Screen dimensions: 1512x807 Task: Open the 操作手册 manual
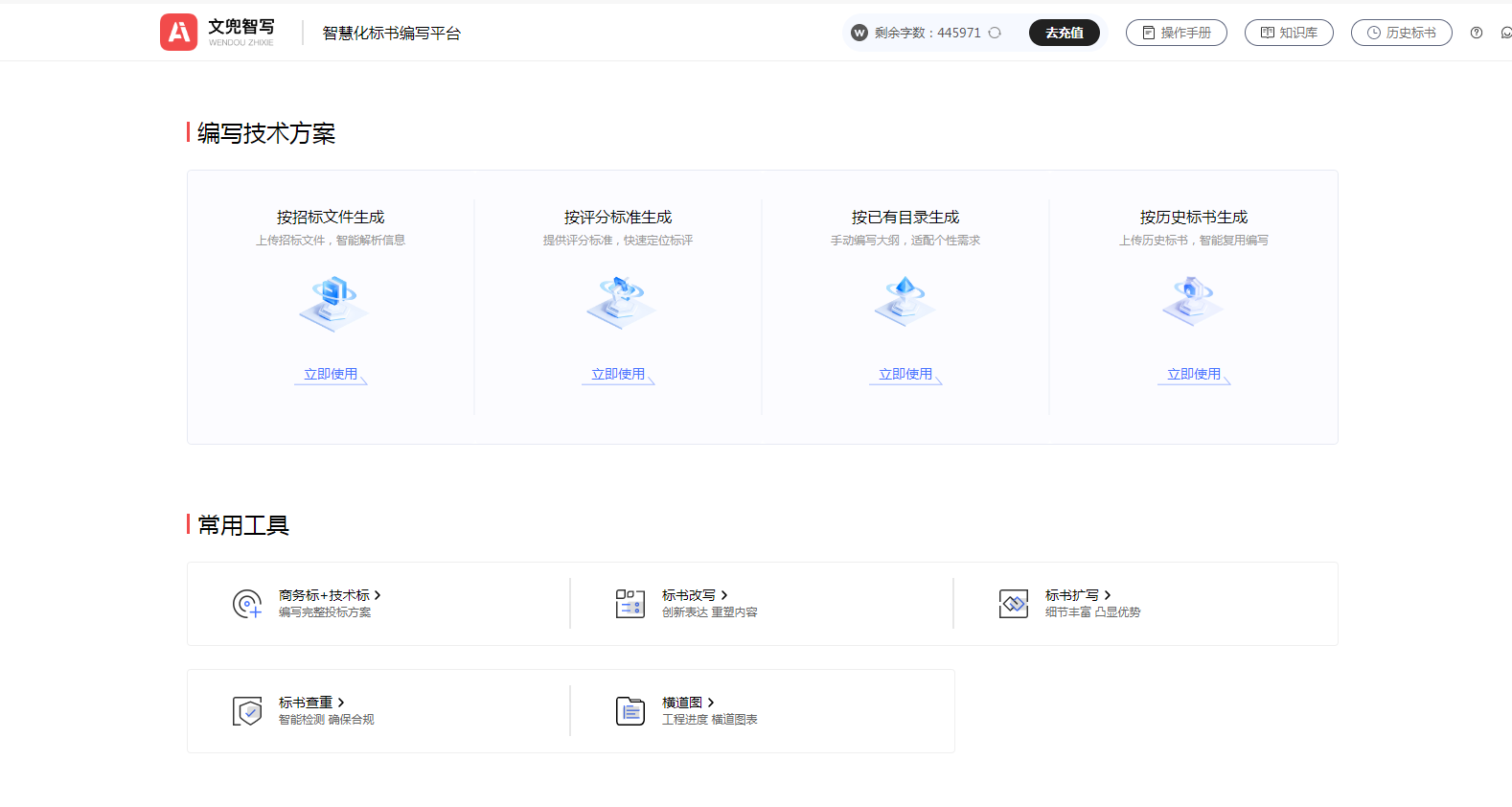click(x=1177, y=33)
